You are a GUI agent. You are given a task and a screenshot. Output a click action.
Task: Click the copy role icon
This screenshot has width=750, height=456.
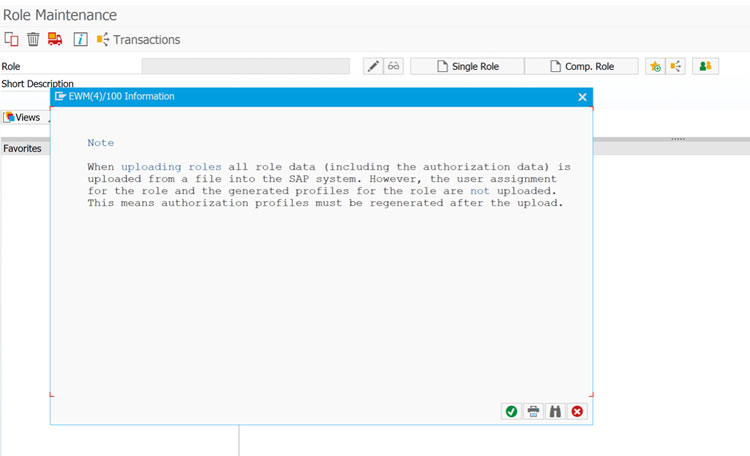tap(12, 39)
